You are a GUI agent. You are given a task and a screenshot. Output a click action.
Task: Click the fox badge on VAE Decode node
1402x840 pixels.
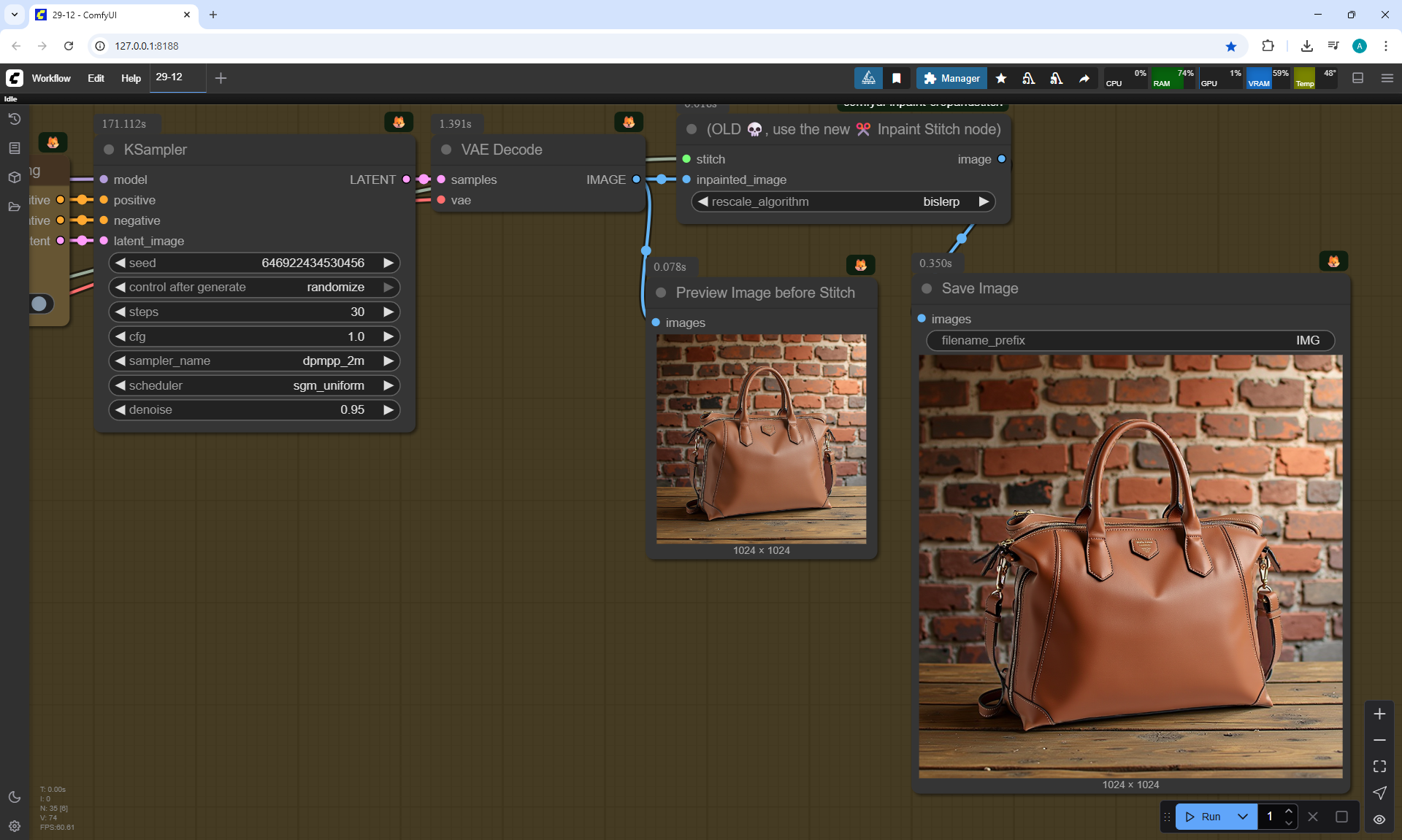click(x=629, y=122)
